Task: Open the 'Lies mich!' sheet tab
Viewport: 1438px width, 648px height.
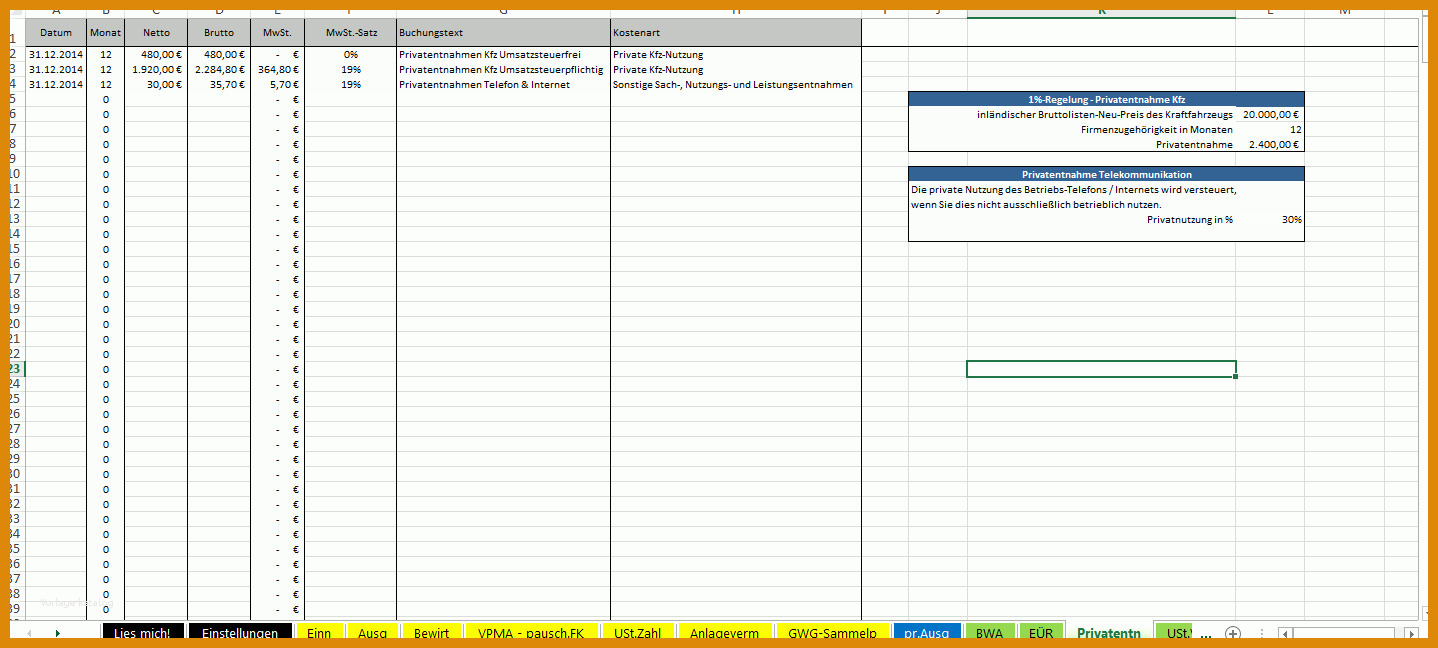Action: 143,633
